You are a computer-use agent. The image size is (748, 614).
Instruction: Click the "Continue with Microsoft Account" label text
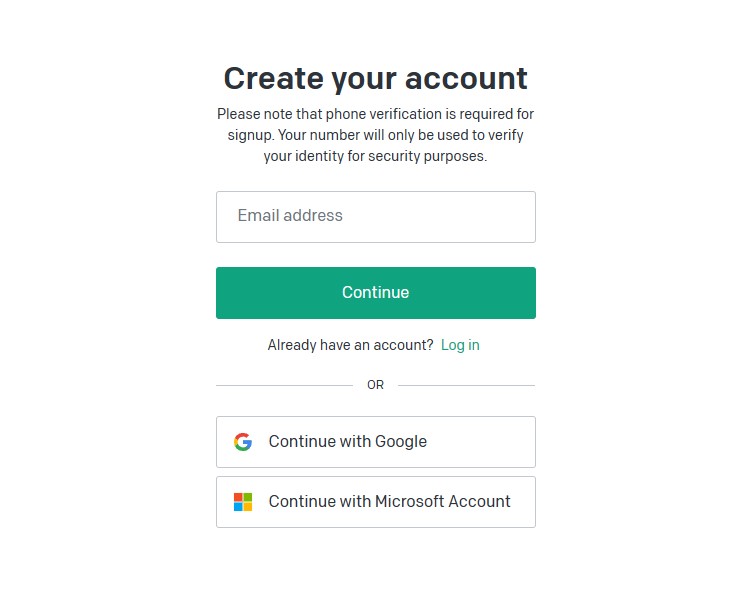tap(389, 502)
